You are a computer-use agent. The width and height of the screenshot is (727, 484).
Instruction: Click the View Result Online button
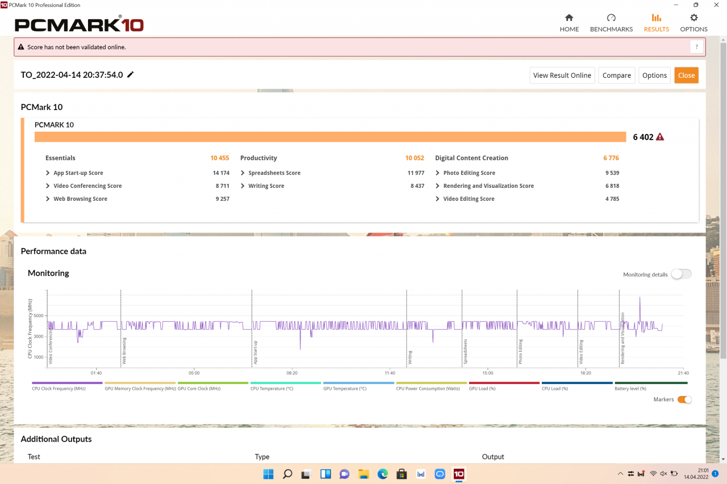(x=562, y=75)
